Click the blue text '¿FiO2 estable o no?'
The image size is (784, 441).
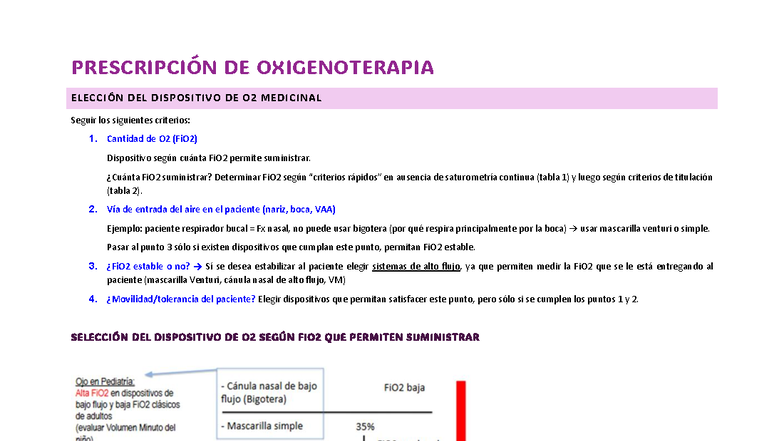pos(148,266)
